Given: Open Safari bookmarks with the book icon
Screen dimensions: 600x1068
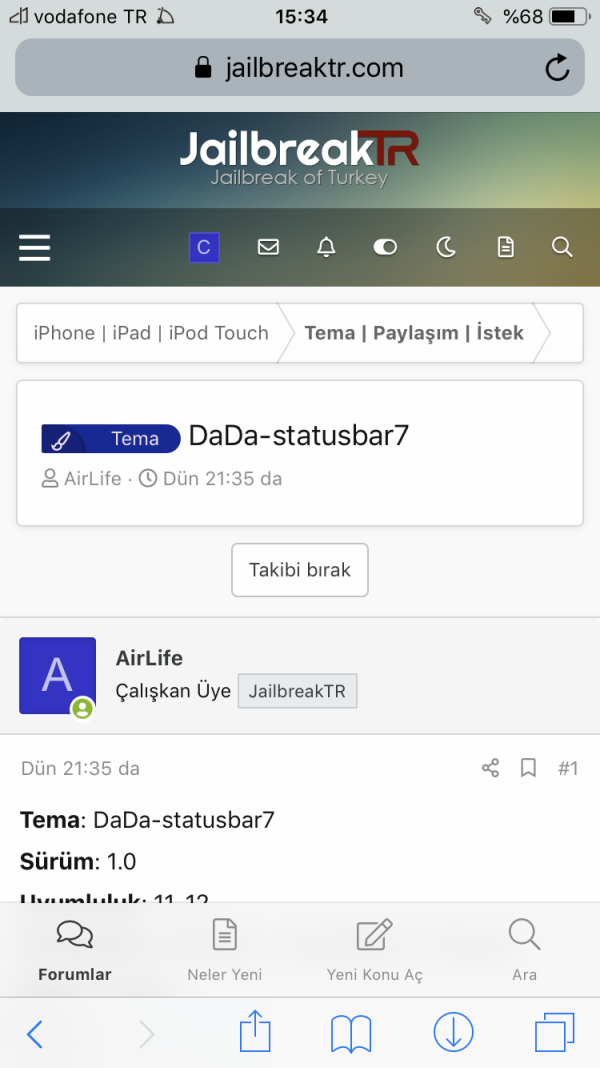Looking at the screenshot, I should coord(351,1034).
